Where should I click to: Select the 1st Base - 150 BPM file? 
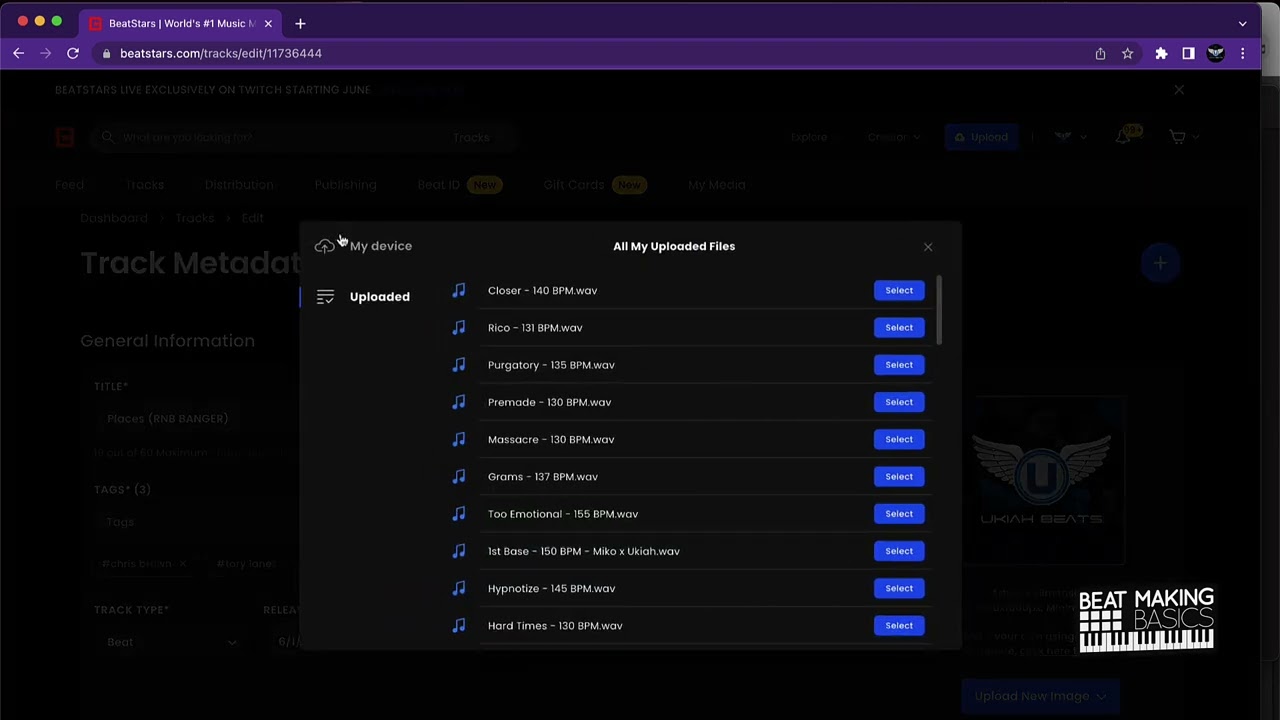(899, 551)
